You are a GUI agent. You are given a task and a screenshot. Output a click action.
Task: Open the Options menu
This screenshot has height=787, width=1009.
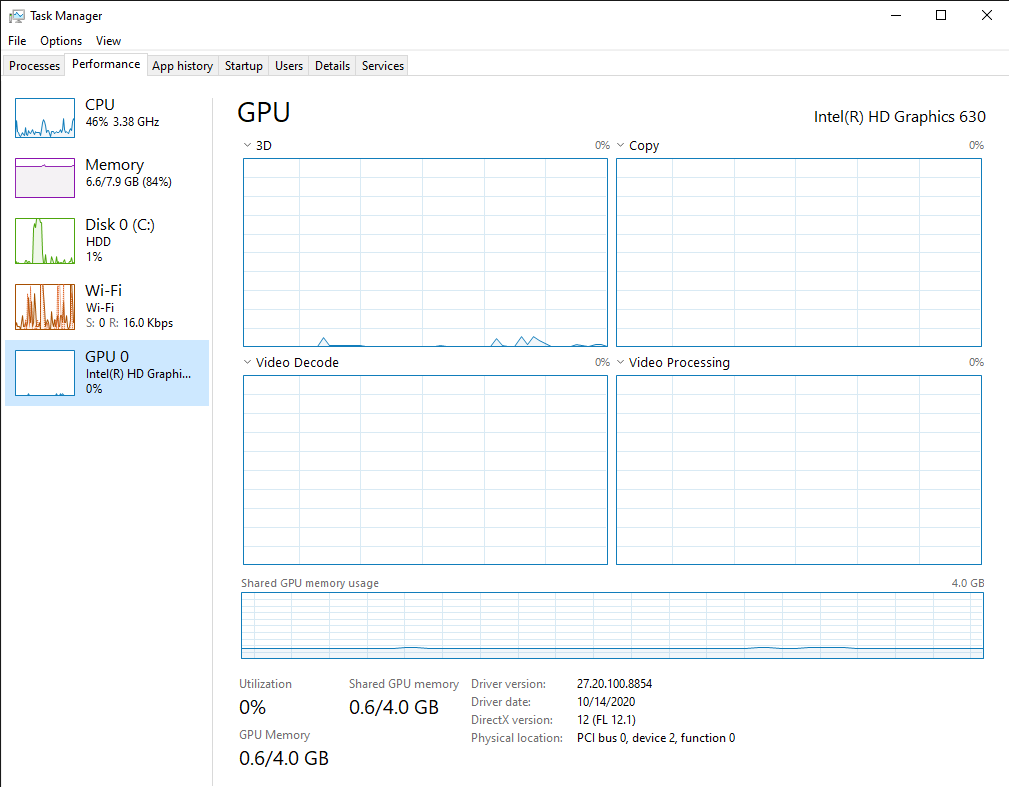point(61,41)
